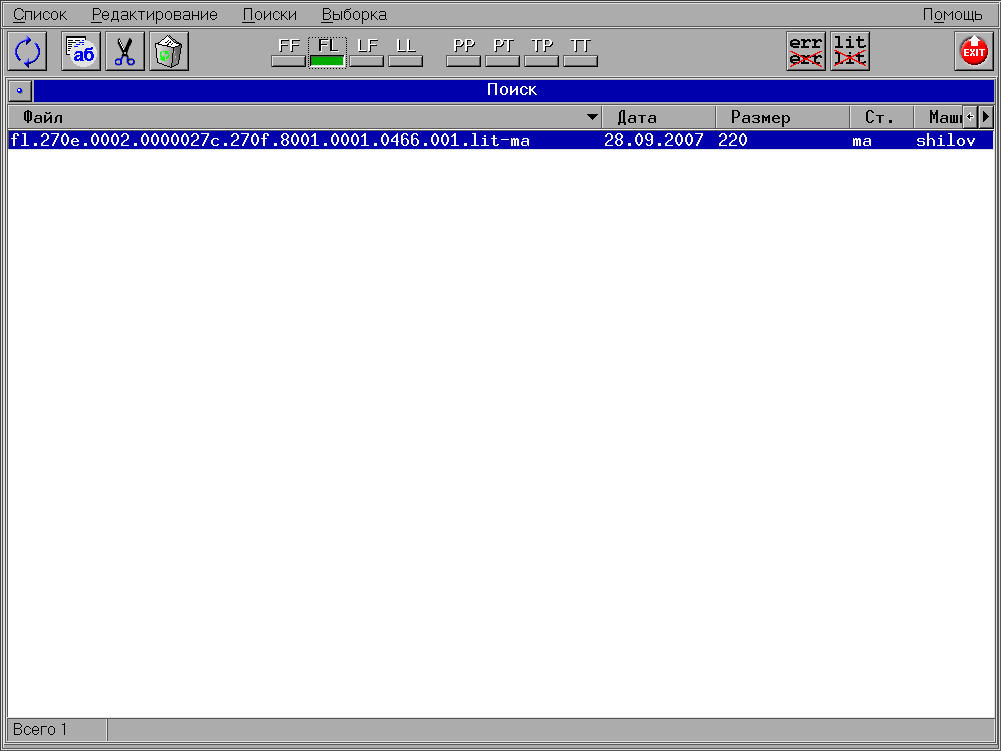Open the Поиски menu
The image size is (1001, 751).
269,14
